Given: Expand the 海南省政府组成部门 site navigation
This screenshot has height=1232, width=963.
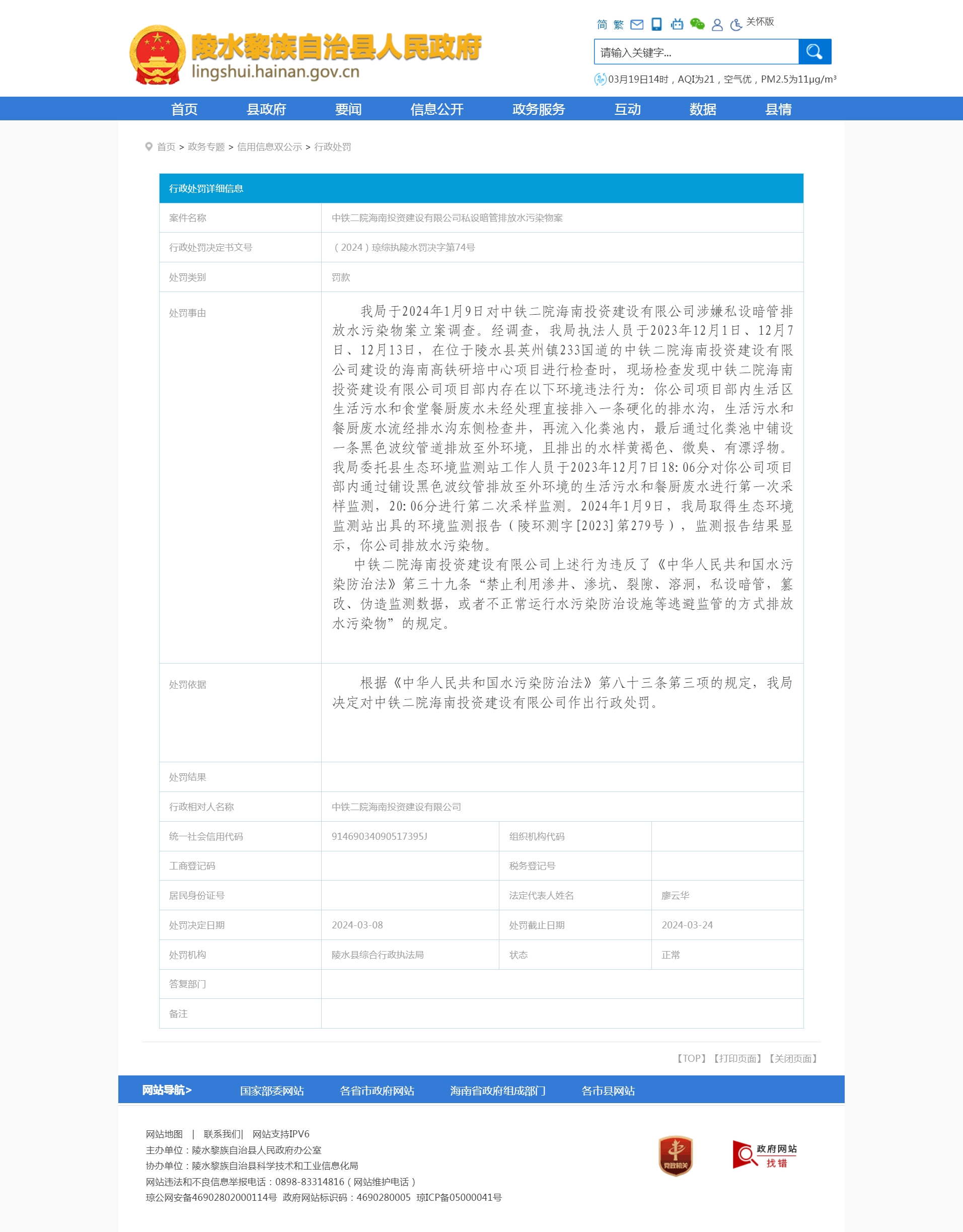Looking at the screenshot, I should point(497,1091).
